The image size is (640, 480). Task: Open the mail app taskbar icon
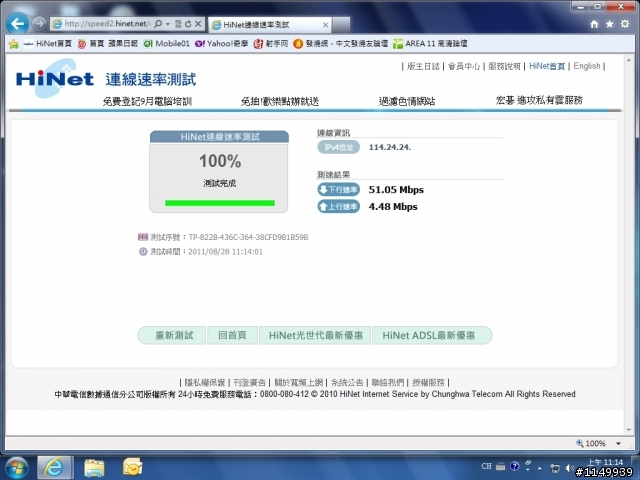pos(133,468)
